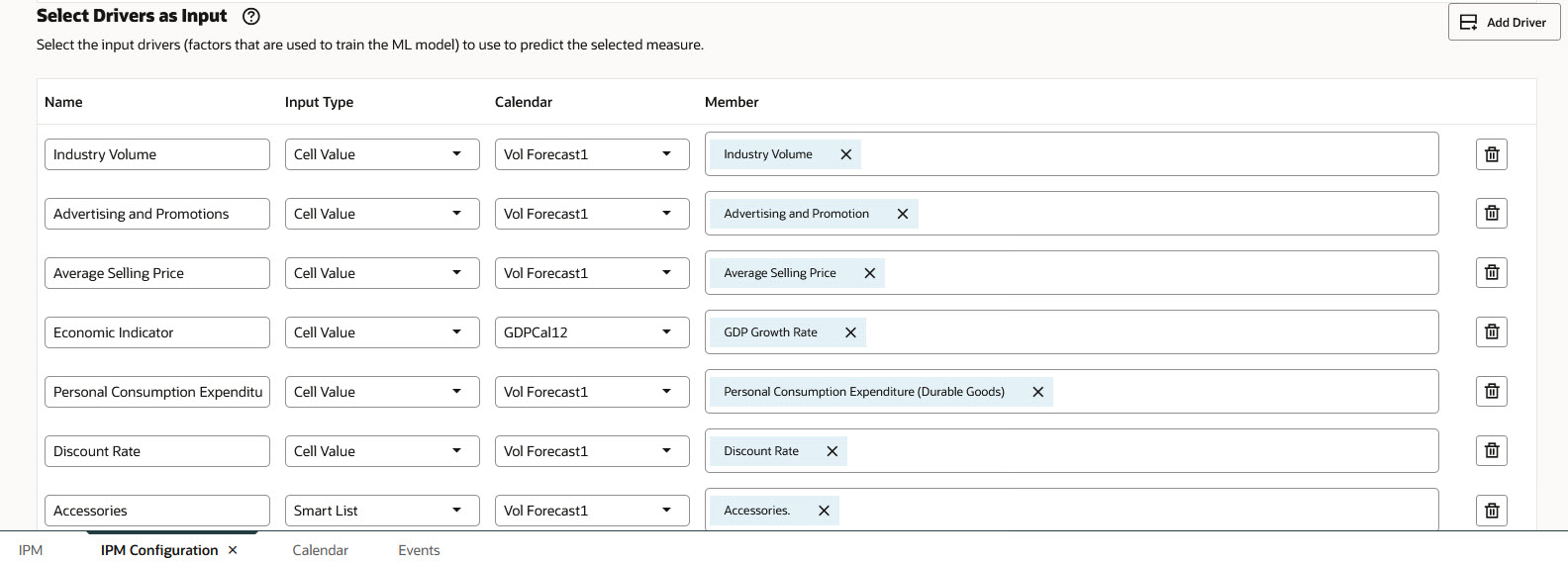
Task: Open the GDPCal12 calendar dropdown
Action: coord(591,332)
